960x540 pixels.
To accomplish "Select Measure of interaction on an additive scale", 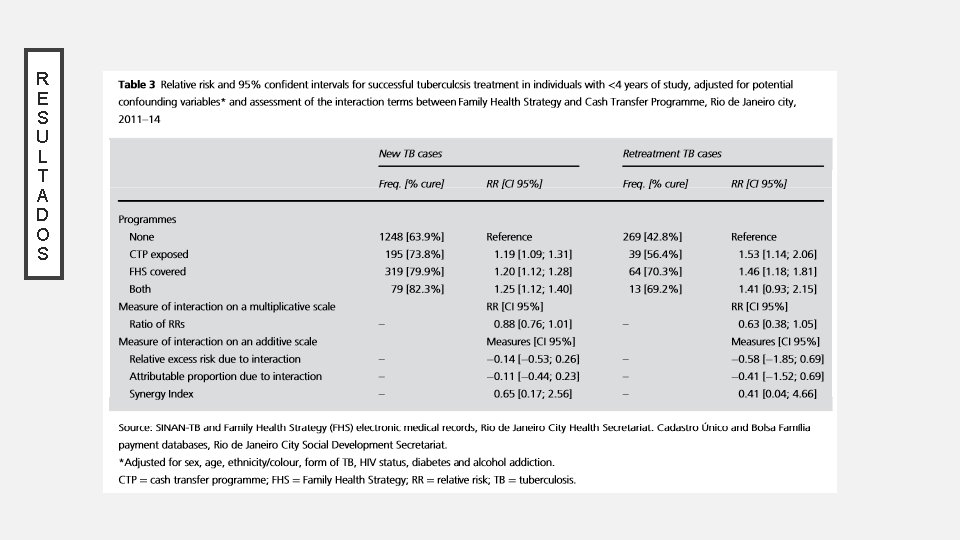I will 217,342.
